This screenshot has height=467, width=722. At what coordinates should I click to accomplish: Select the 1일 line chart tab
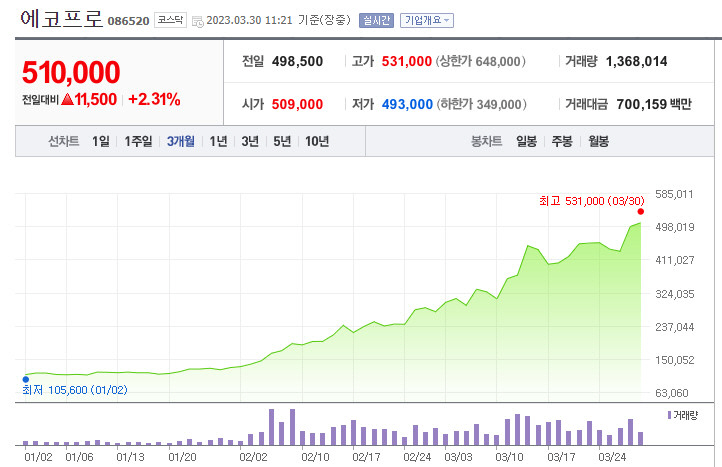click(101, 141)
